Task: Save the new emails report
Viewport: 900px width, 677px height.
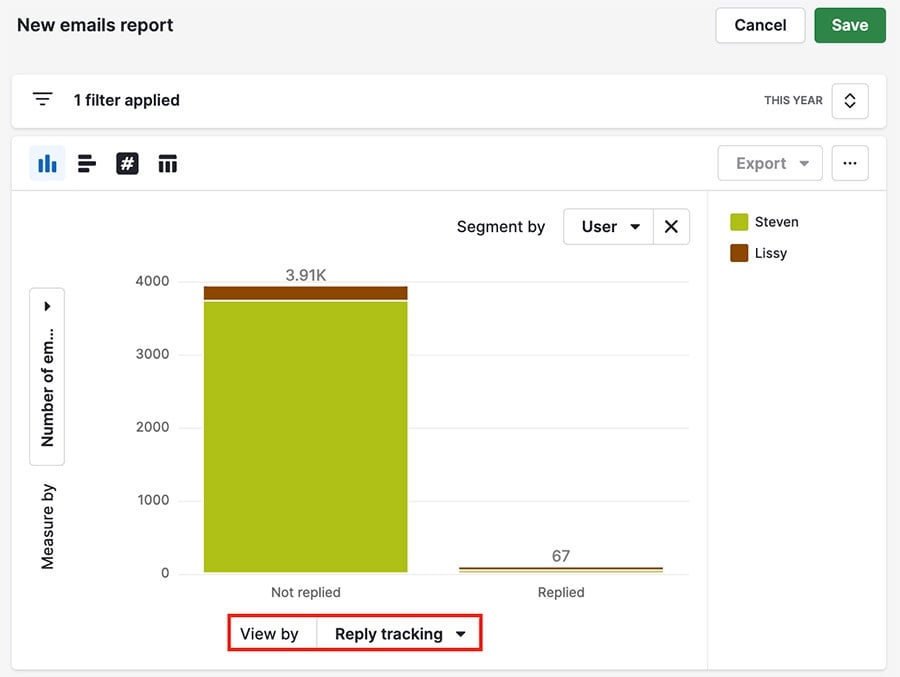Action: (x=850, y=25)
